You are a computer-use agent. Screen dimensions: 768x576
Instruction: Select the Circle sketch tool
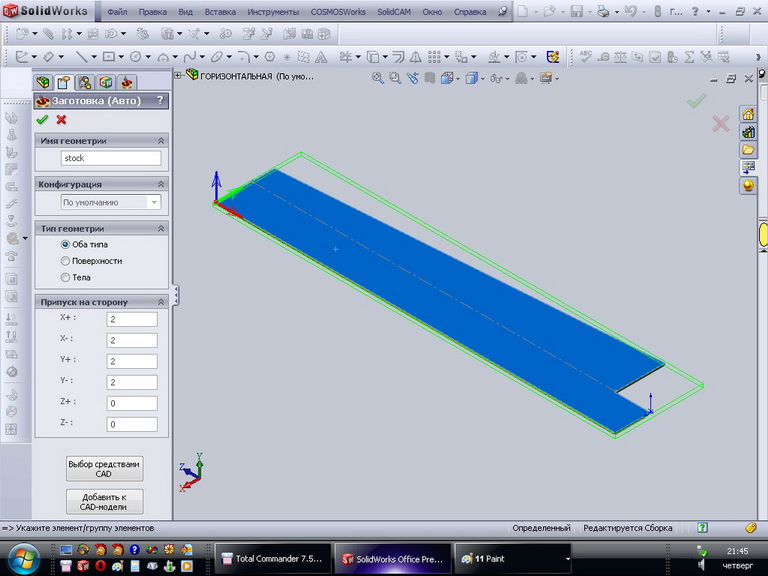click(x=136, y=57)
